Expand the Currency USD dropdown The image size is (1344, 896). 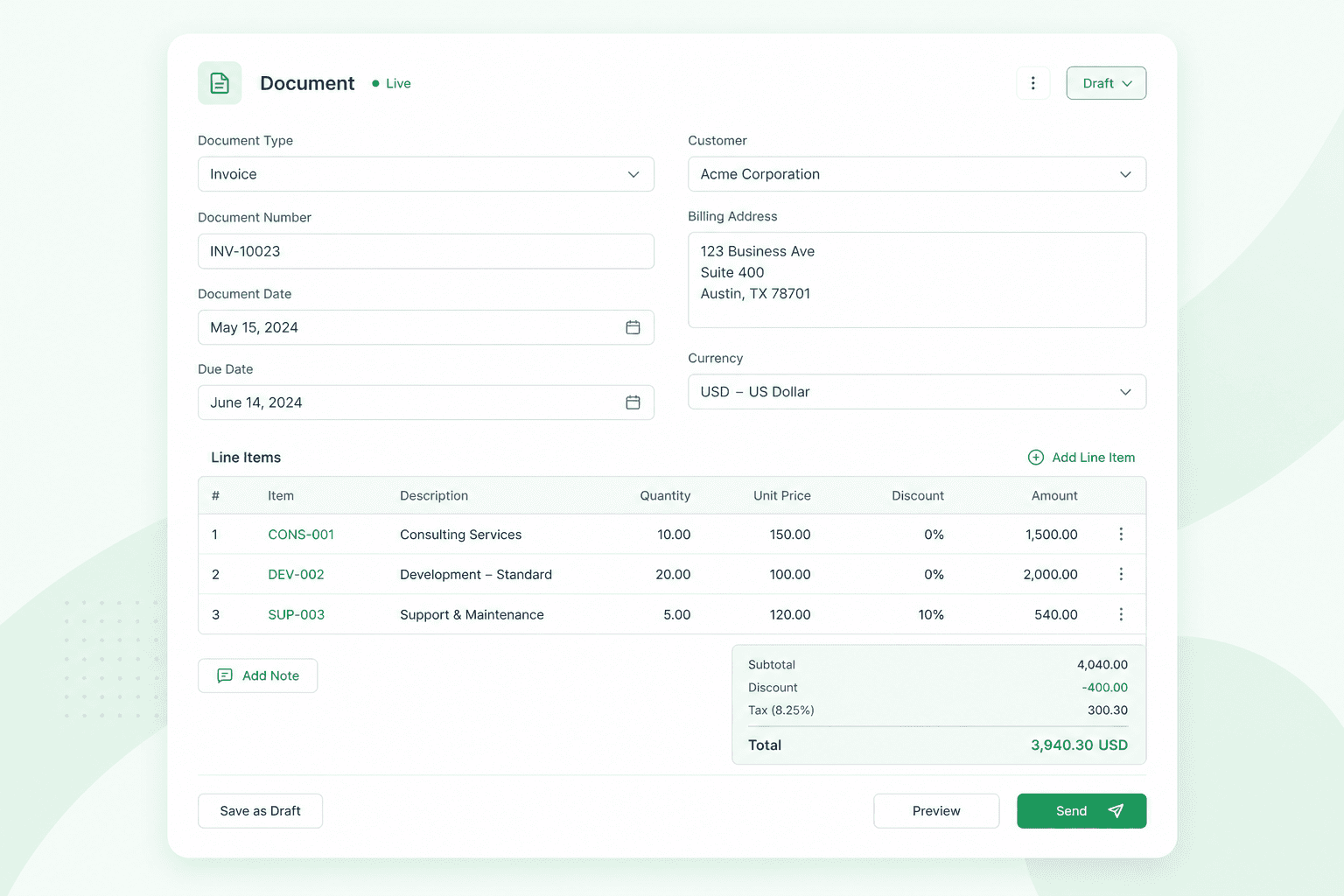917,392
